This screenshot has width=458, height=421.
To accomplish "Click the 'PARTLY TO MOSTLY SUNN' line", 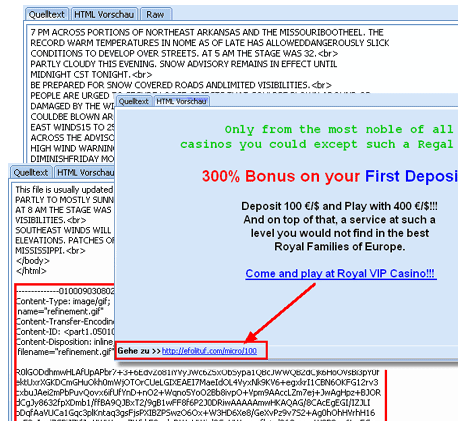I will [x=64, y=200].
